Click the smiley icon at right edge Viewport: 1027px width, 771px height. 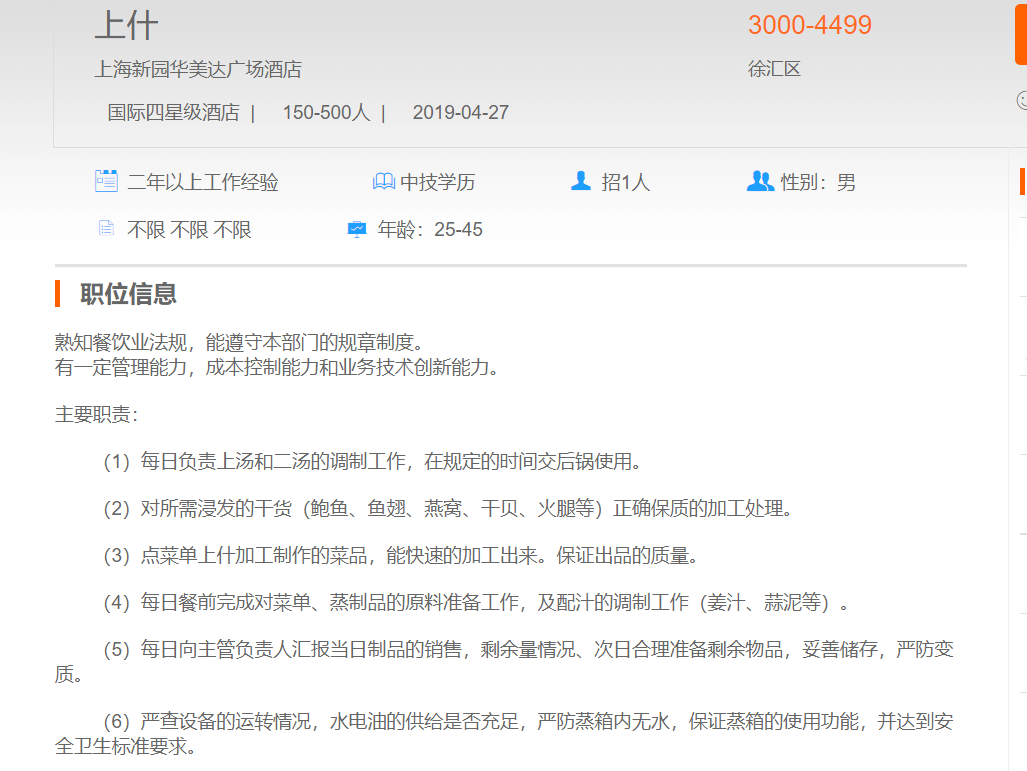click(x=1022, y=100)
